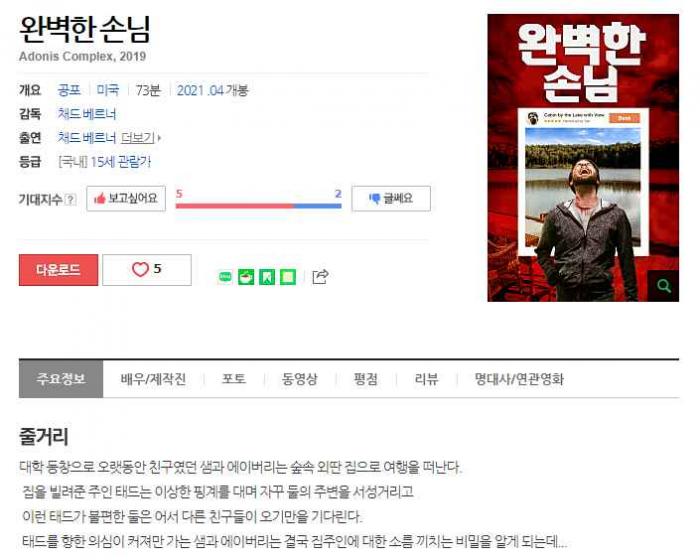
Task: Open the 공포 genre link
Action: (69, 90)
